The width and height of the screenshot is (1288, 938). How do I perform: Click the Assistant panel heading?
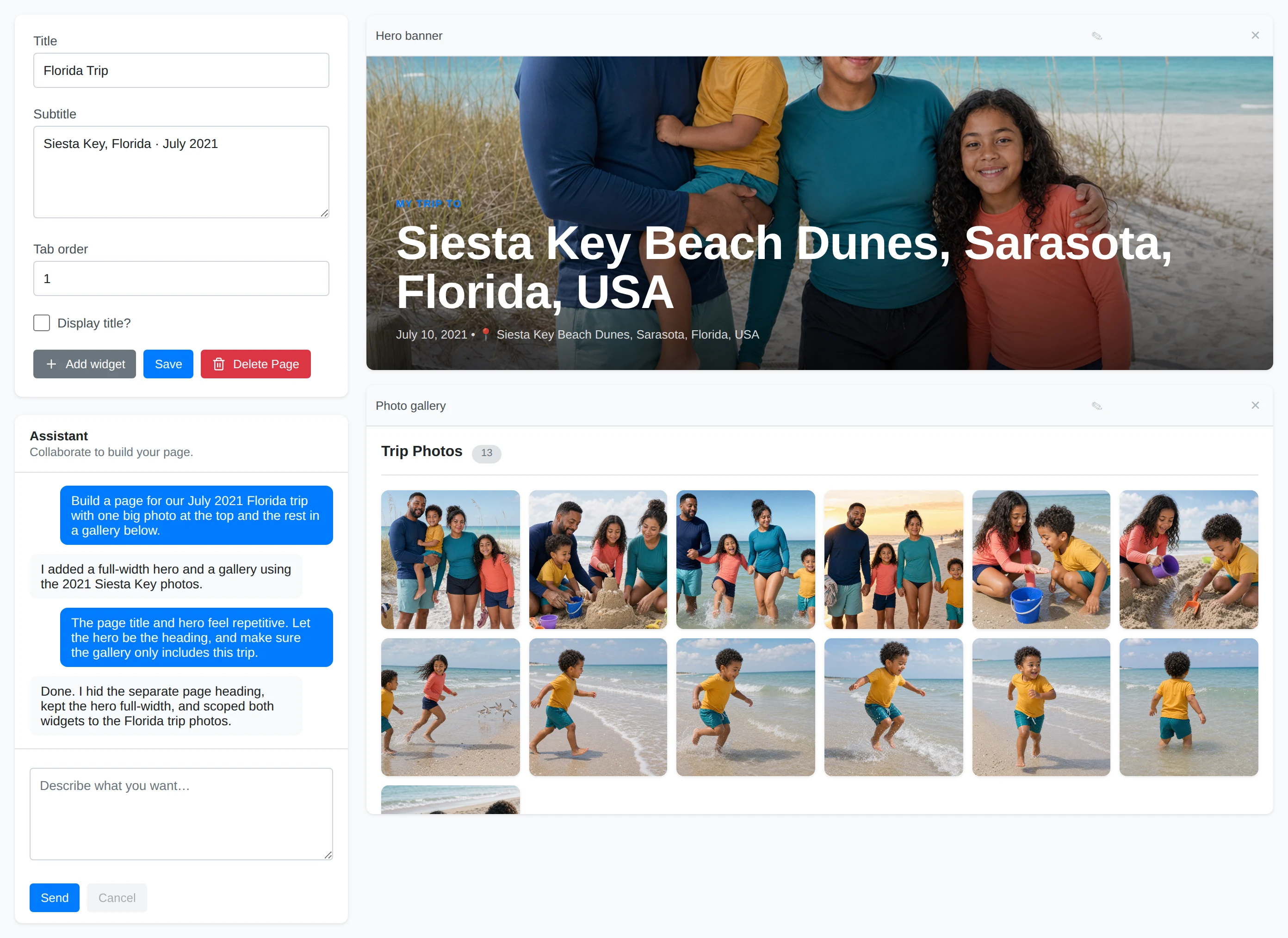pyautogui.click(x=58, y=436)
